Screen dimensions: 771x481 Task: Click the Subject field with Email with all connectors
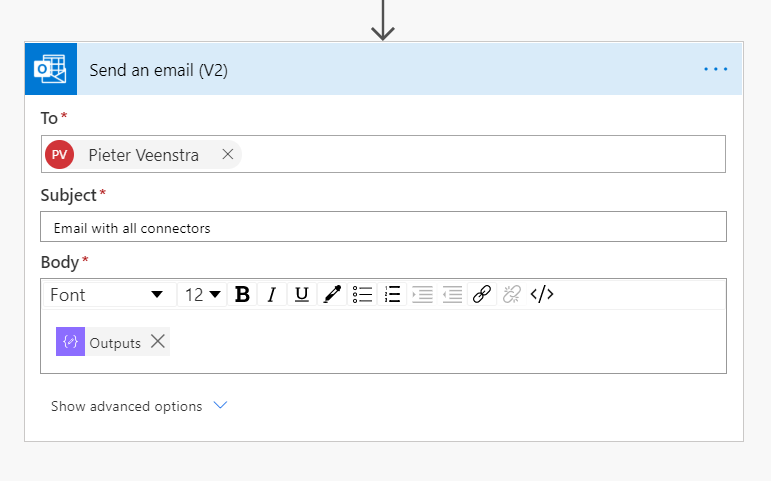tap(383, 227)
